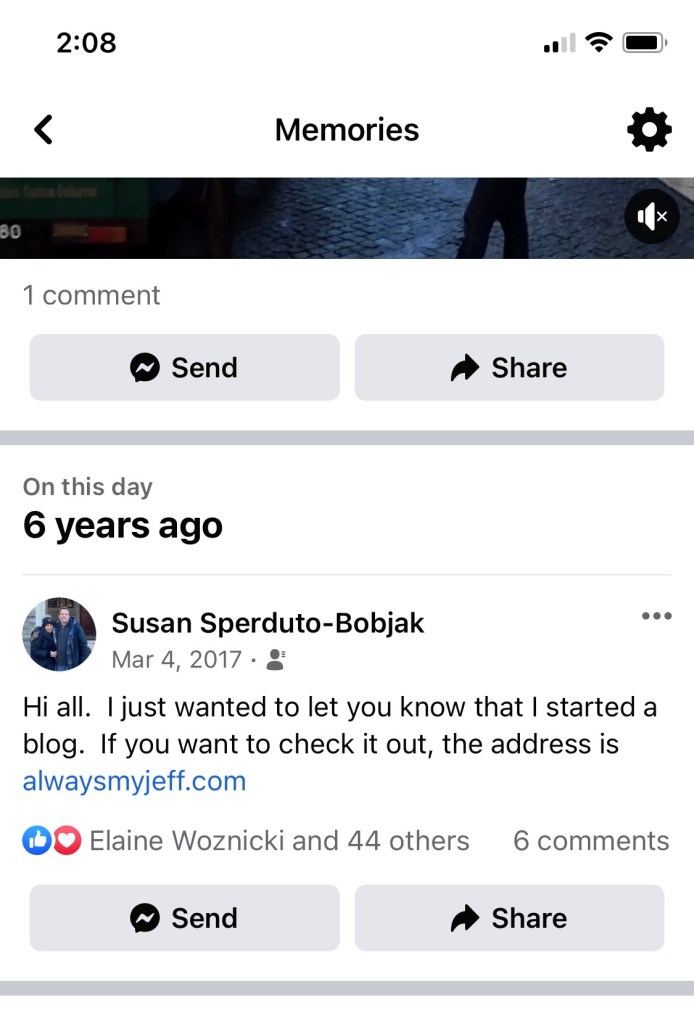The height and width of the screenshot is (1024, 694).
Task: Visit the alwaysmyjeff.com link
Action: click(134, 781)
